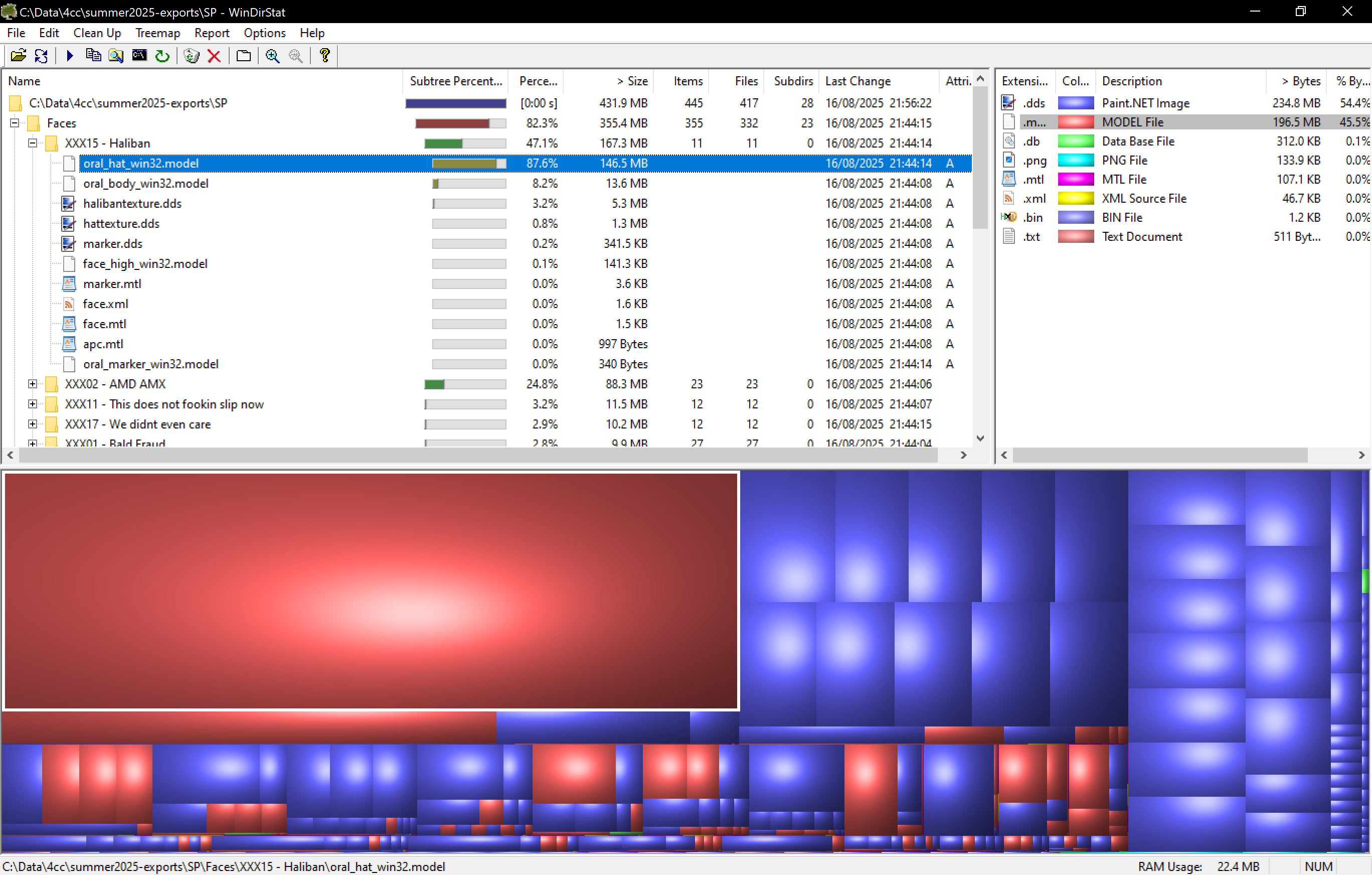1372x875 pixels.
Task: Expand XXX11 - This does not fookin slip now
Action: click(x=33, y=404)
